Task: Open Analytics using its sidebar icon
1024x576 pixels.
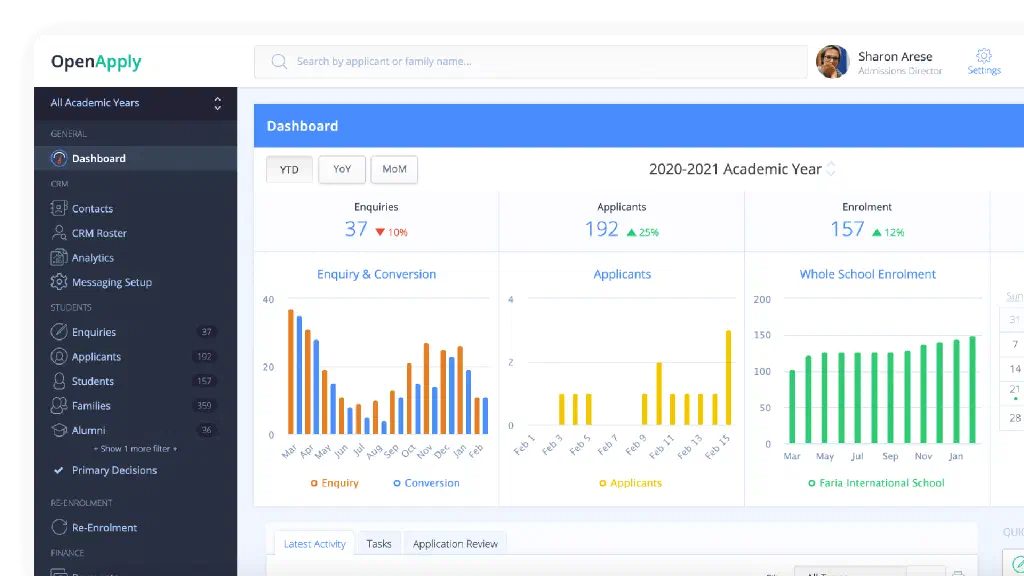Action: click(x=58, y=257)
